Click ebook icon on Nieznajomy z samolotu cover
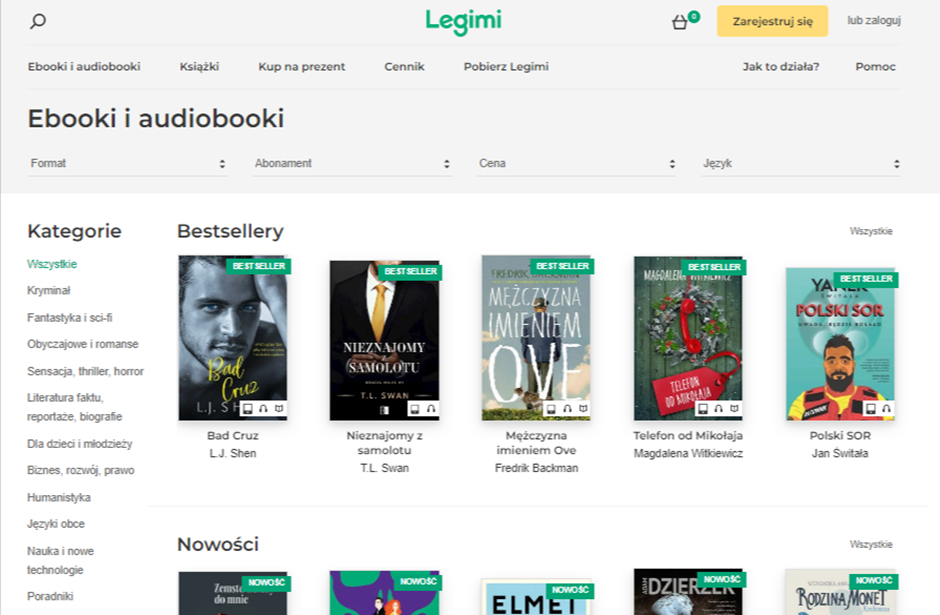 pyautogui.click(x=414, y=409)
